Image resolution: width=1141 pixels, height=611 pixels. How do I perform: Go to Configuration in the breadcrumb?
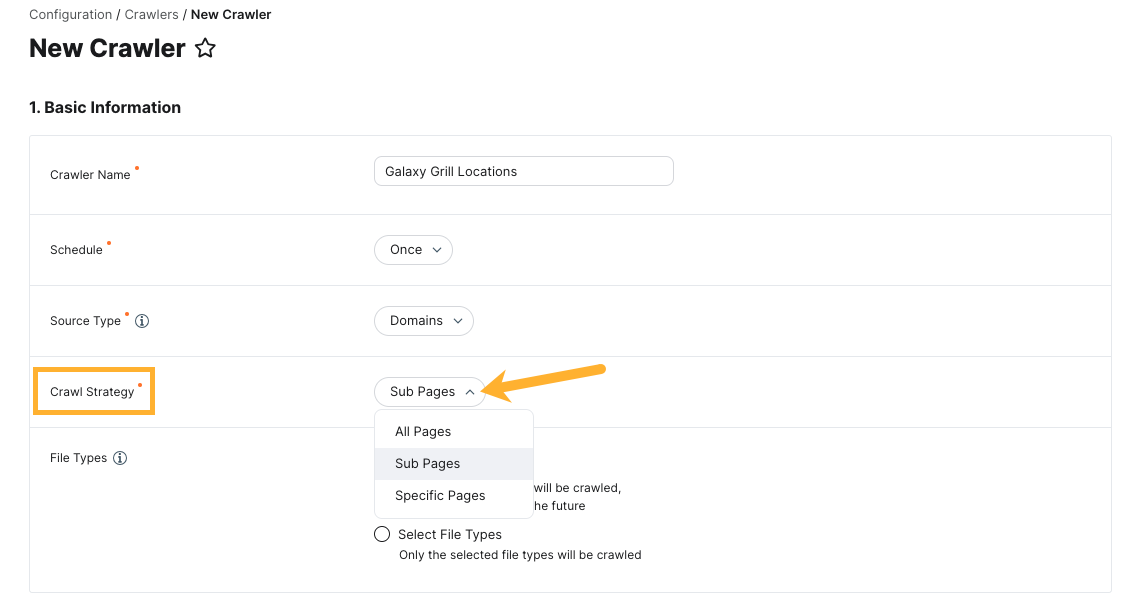coord(71,15)
